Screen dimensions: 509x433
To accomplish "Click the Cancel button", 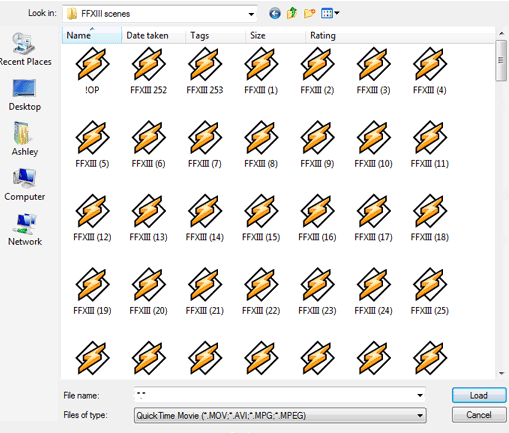I will [x=479, y=415].
